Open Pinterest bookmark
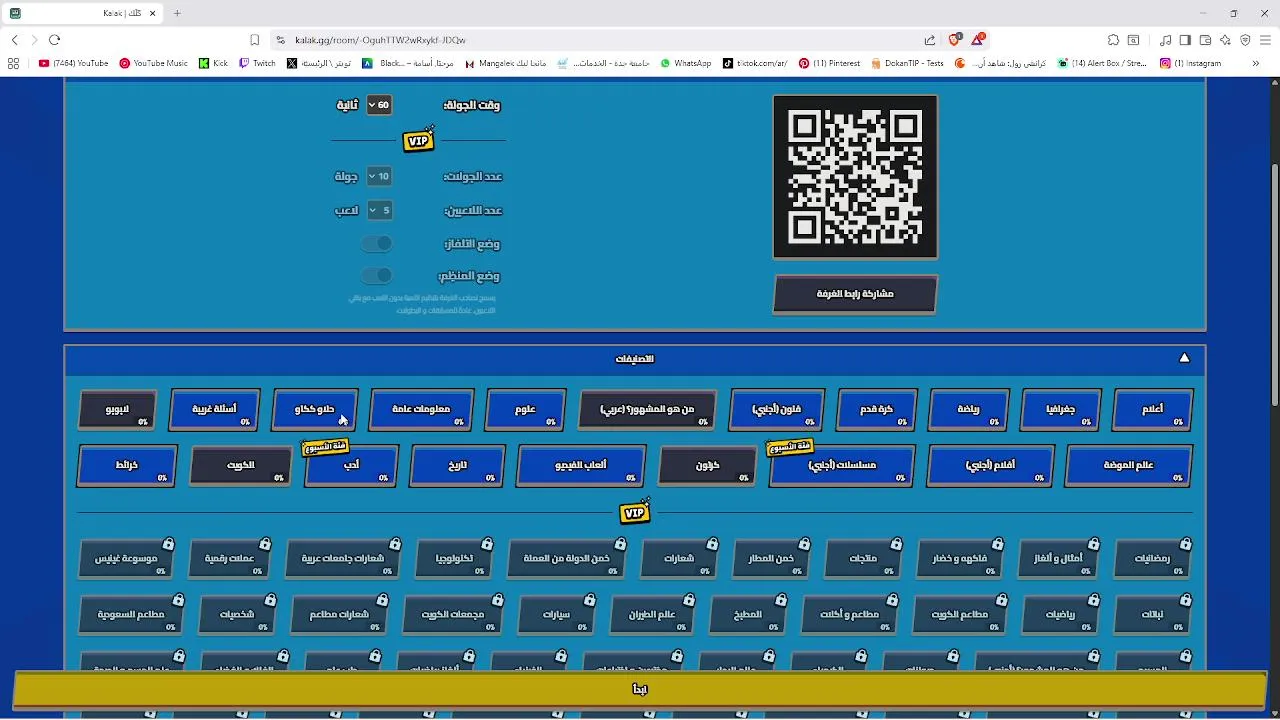This screenshot has width=1280, height=720. (x=829, y=63)
